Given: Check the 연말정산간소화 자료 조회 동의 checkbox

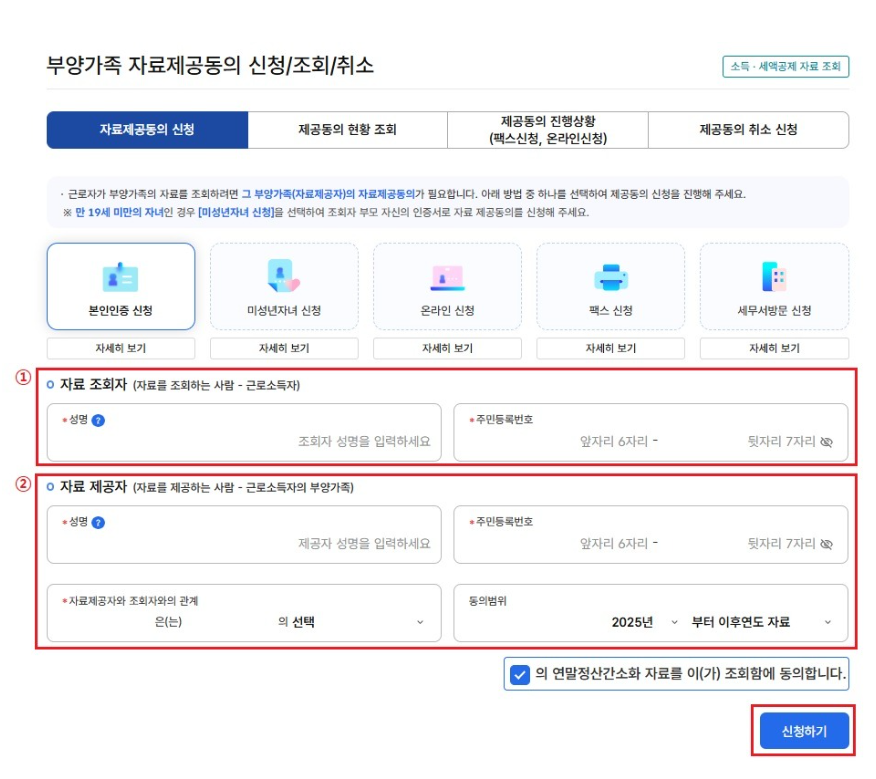Looking at the screenshot, I should pos(519,674).
